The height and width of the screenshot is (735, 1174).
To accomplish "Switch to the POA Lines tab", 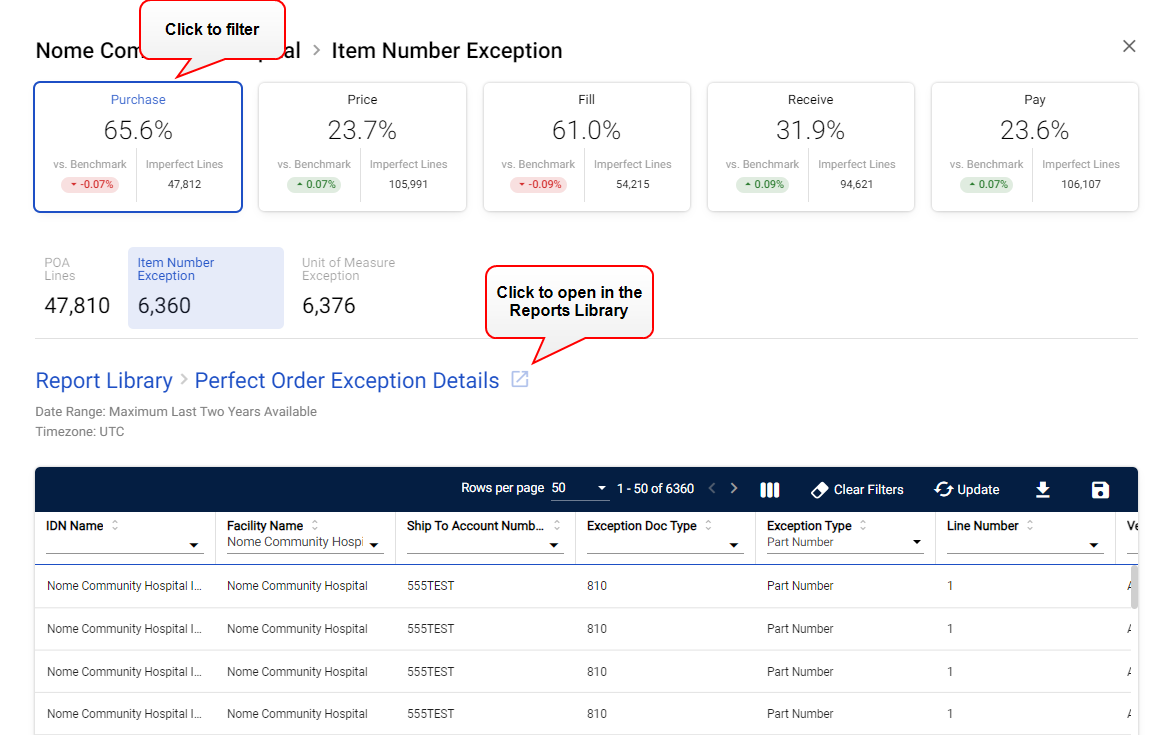I will 77,285.
